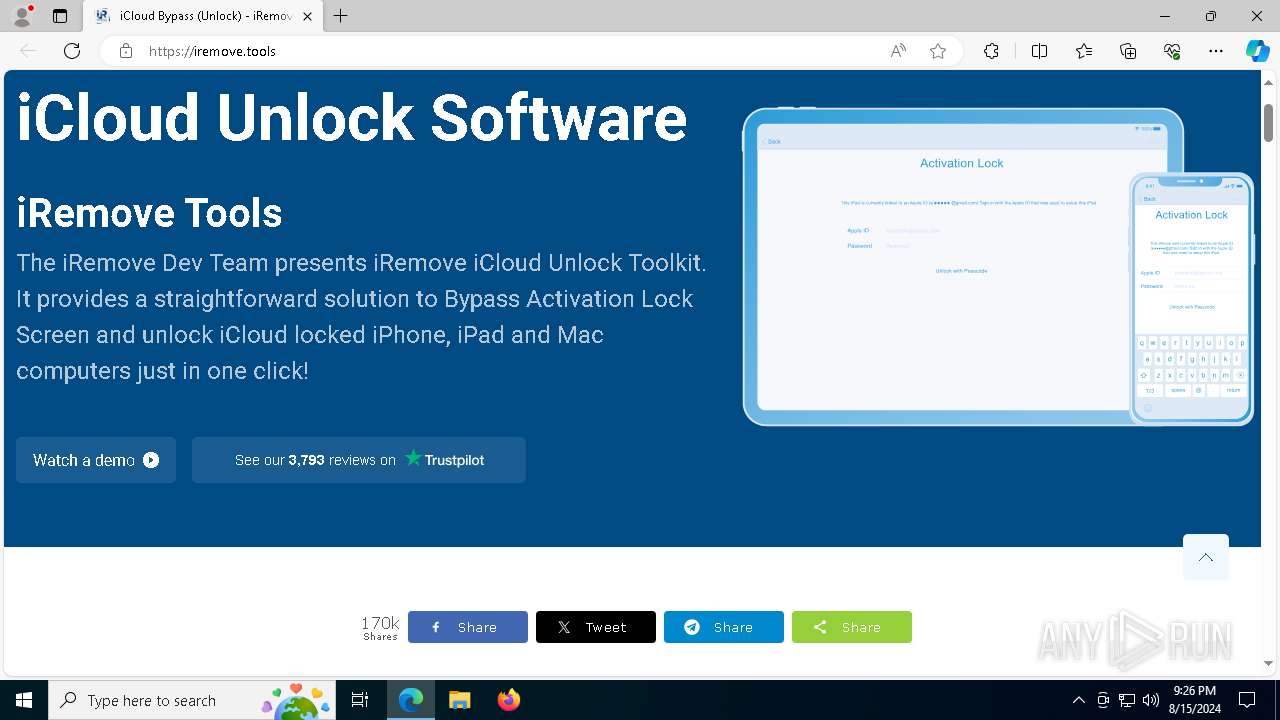The width and height of the screenshot is (1280, 720).
Task: Click the Watch a demo button
Action: [x=96, y=460]
